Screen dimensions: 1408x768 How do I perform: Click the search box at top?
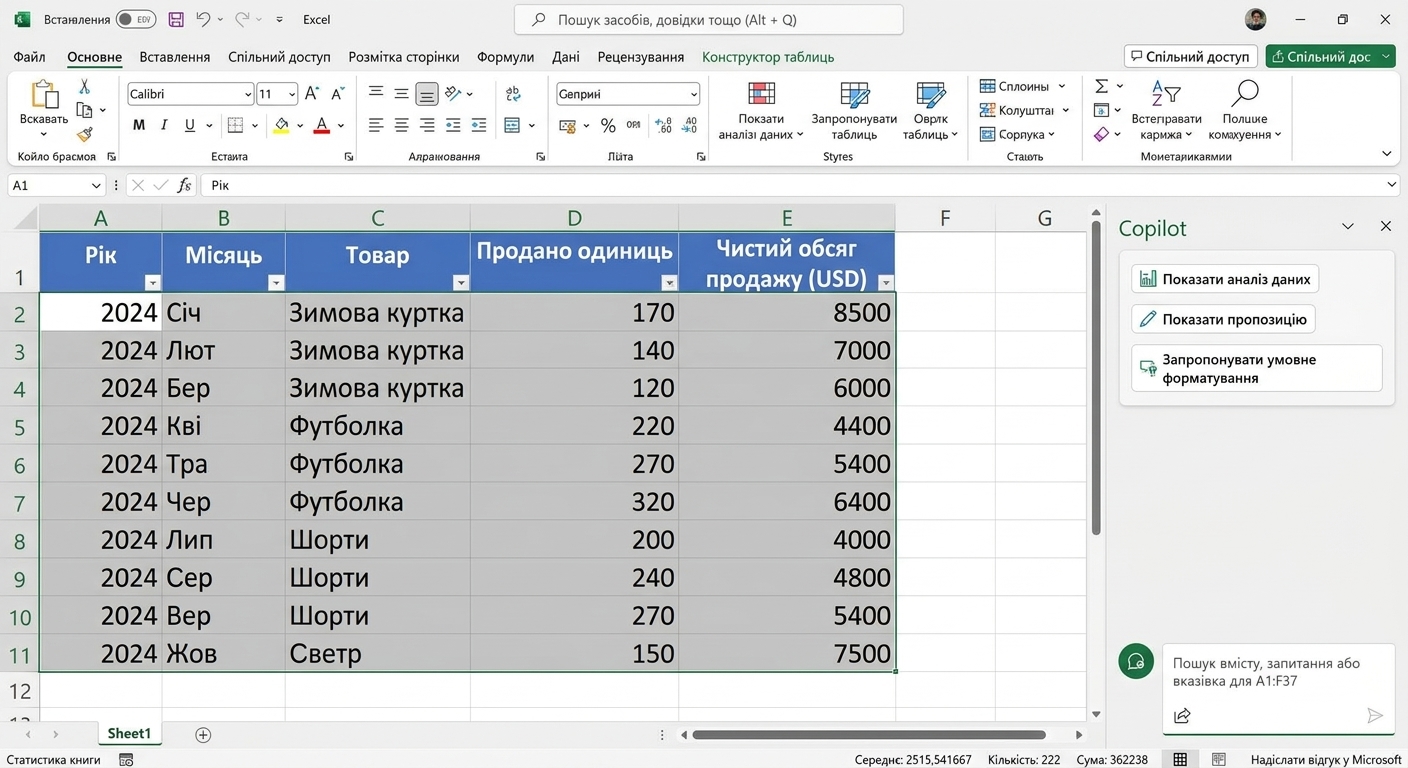(x=709, y=20)
